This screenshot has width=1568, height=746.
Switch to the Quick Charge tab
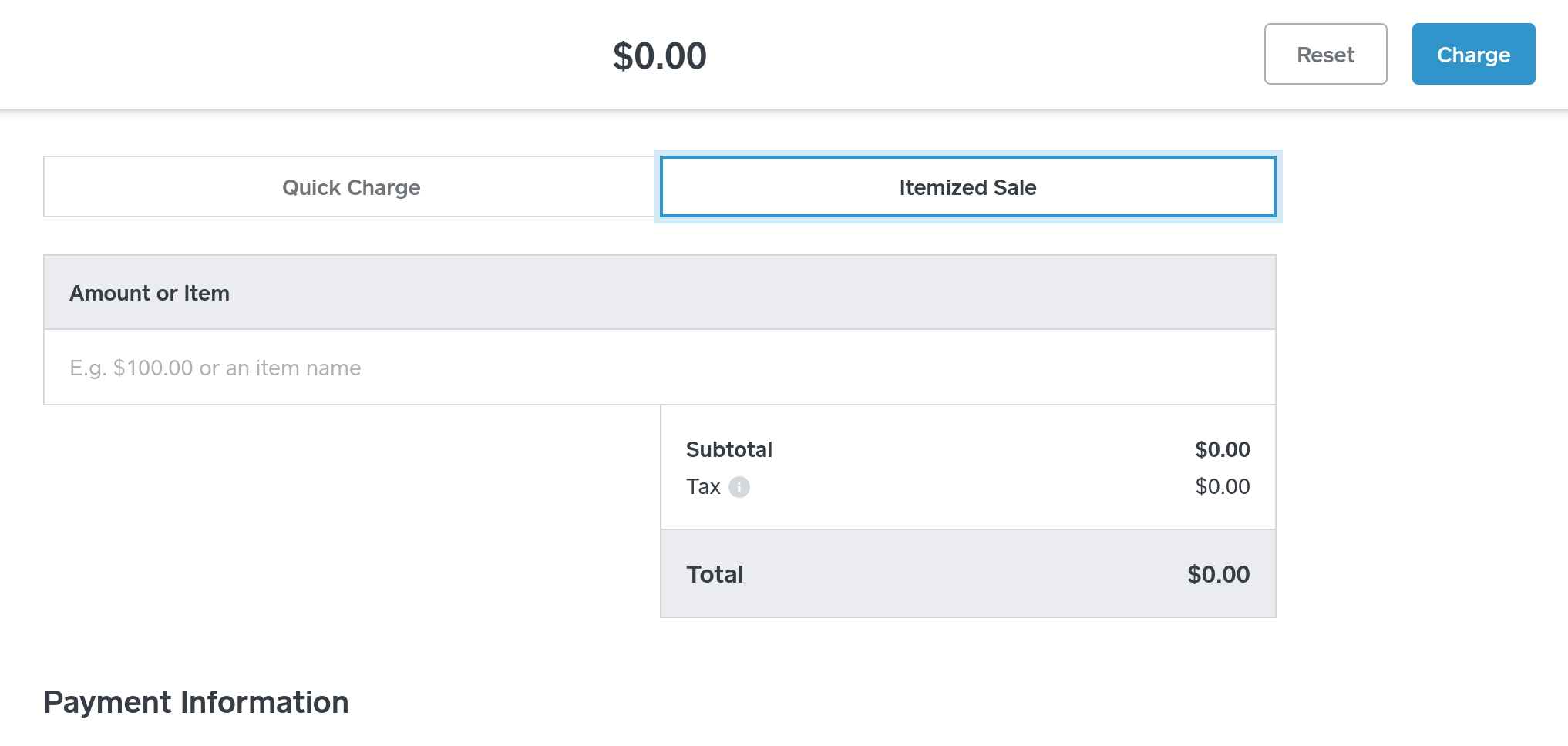click(351, 187)
